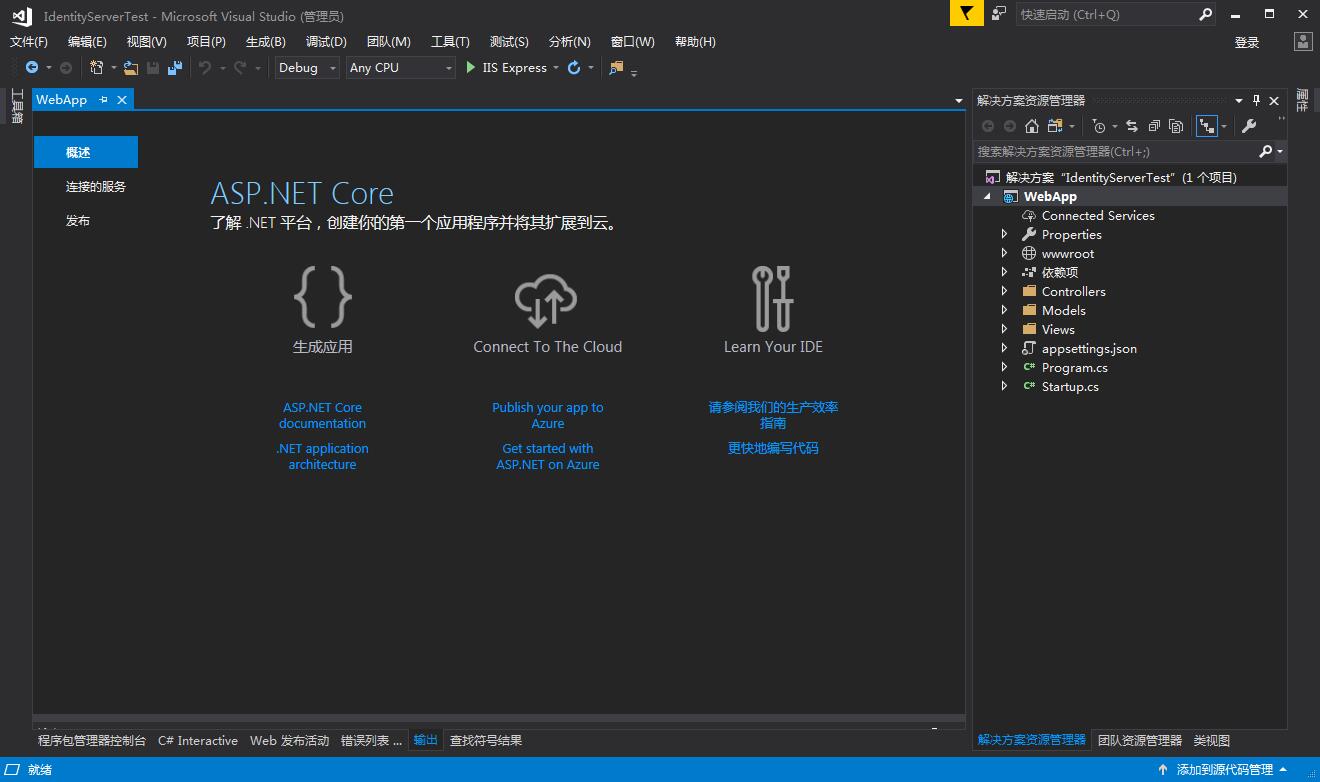Viewport: 1320px width, 782px height.
Task: Open Properties with the wrench icon
Action: [x=1249, y=126]
